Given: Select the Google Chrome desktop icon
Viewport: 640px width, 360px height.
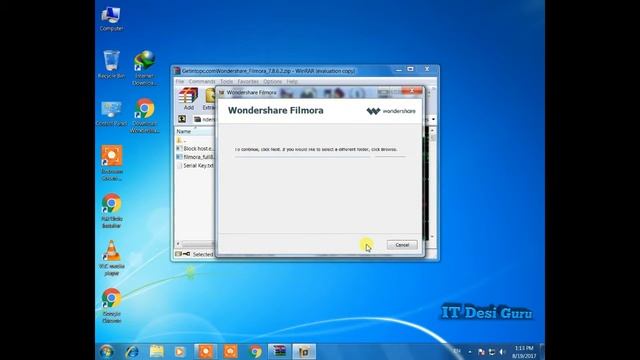Looking at the screenshot, I should (111, 305).
